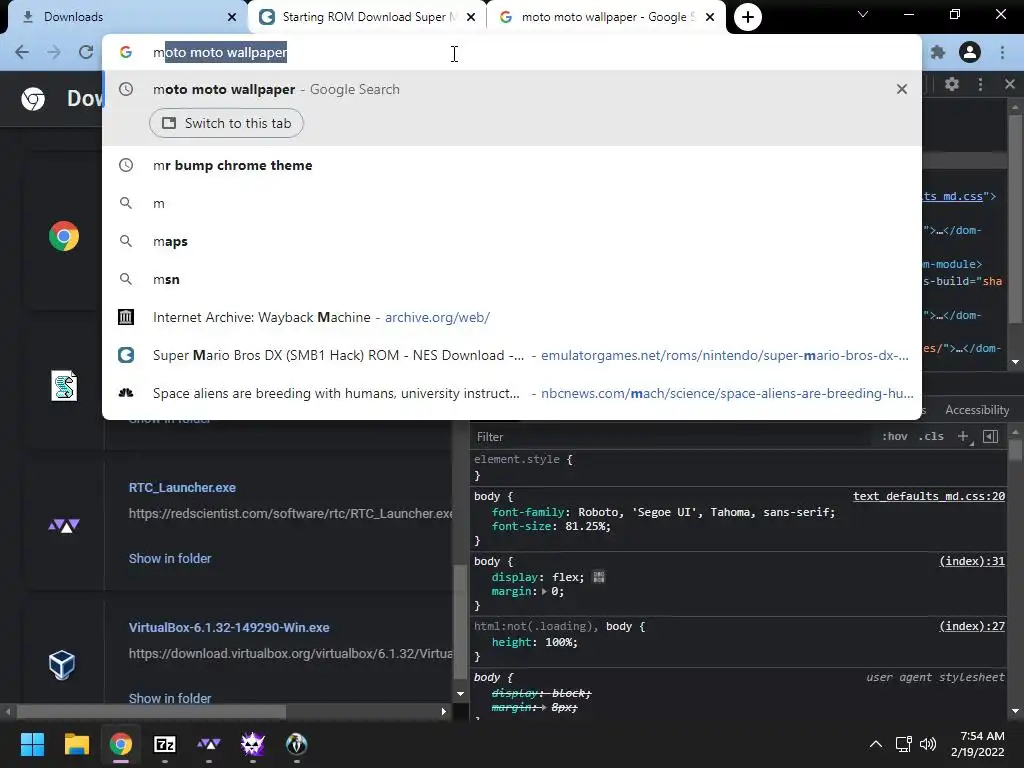This screenshot has width=1024, height=768.
Task: Open DevTools settings gear
Action: (x=952, y=84)
